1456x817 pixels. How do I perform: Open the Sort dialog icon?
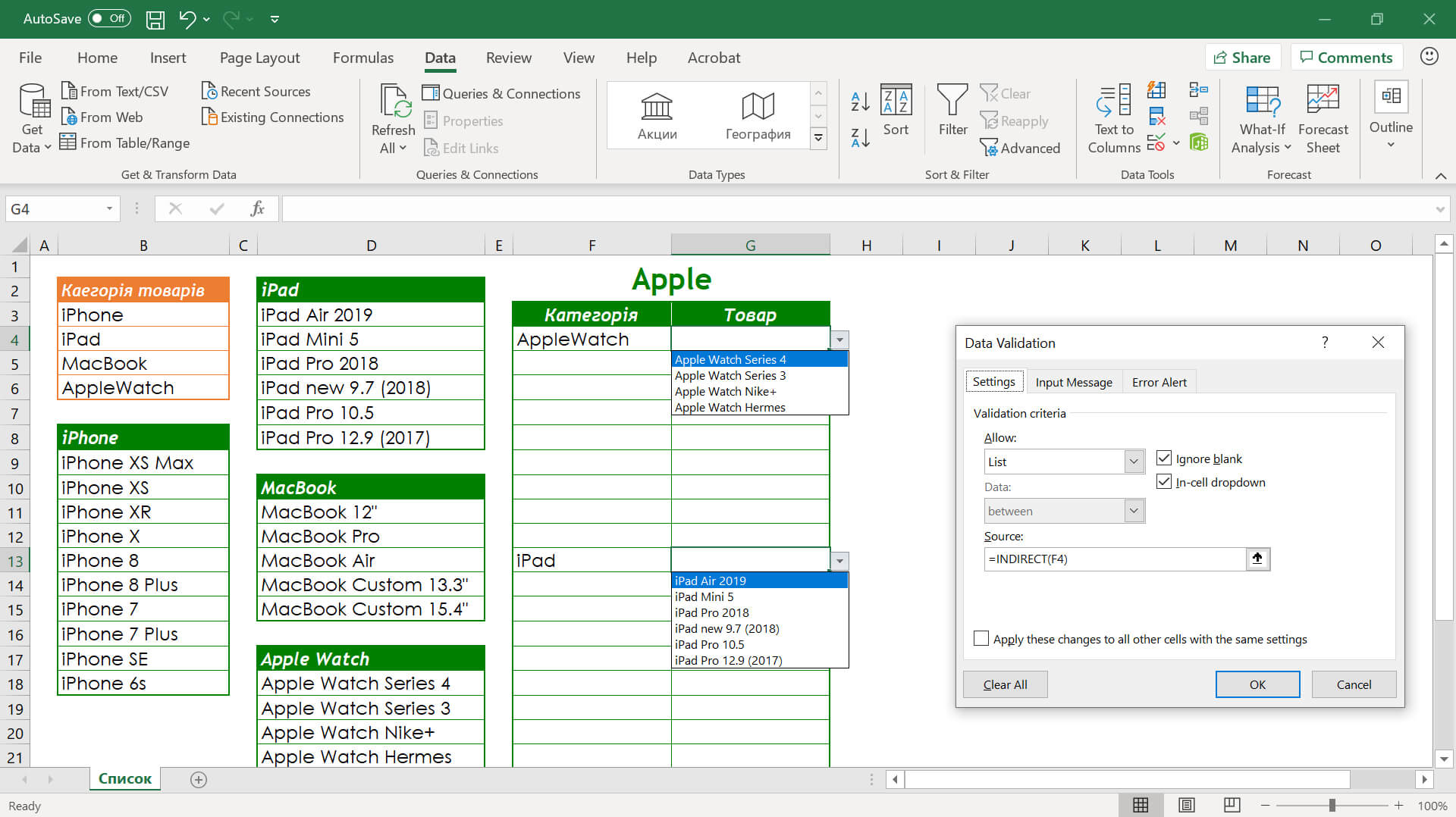coord(896,101)
